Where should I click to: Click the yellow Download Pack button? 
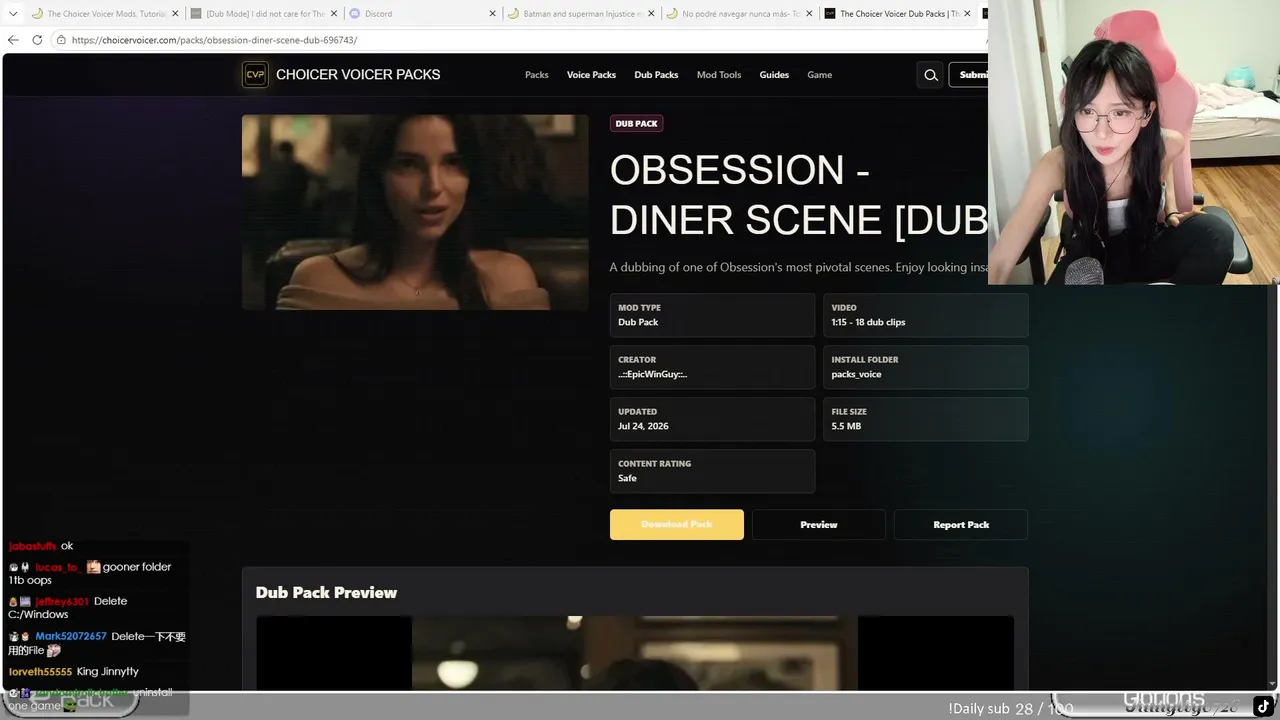[x=677, y=525]
